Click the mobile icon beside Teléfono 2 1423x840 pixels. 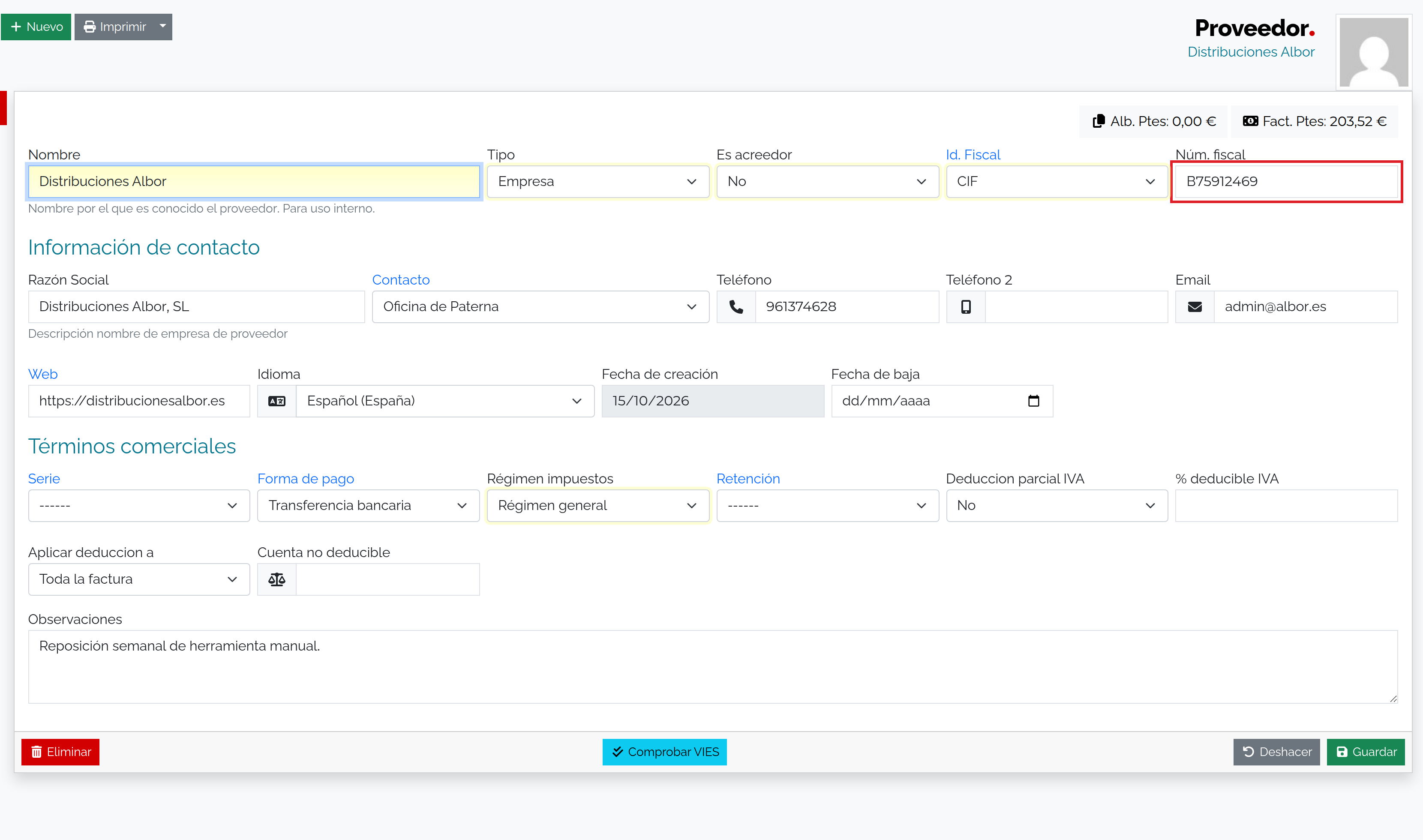click(966, 307)
